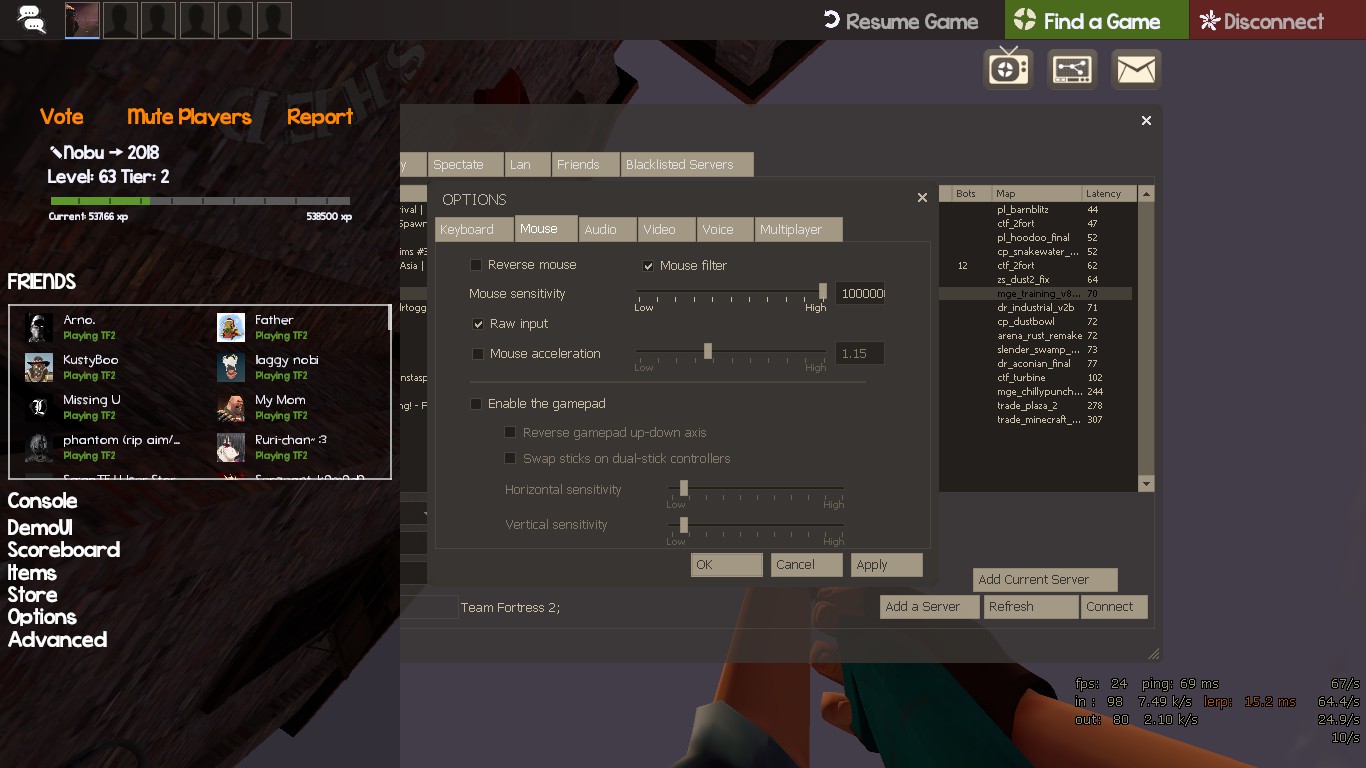The width and height of the screenshot is (1366, 768).
Task: Click the Mouse acceleration slider handle
Action: pos(708,351)
